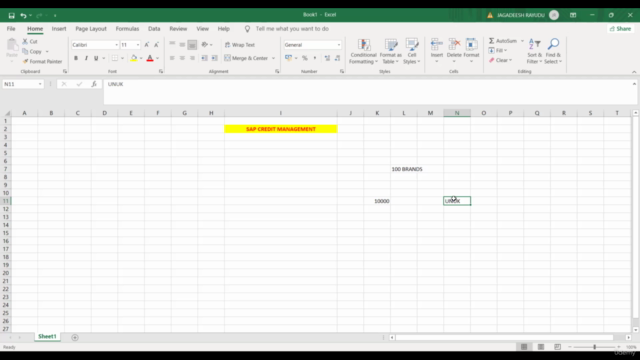Toggle bold formatting
This screenshot has width=640, height=360.
point(76,58)
